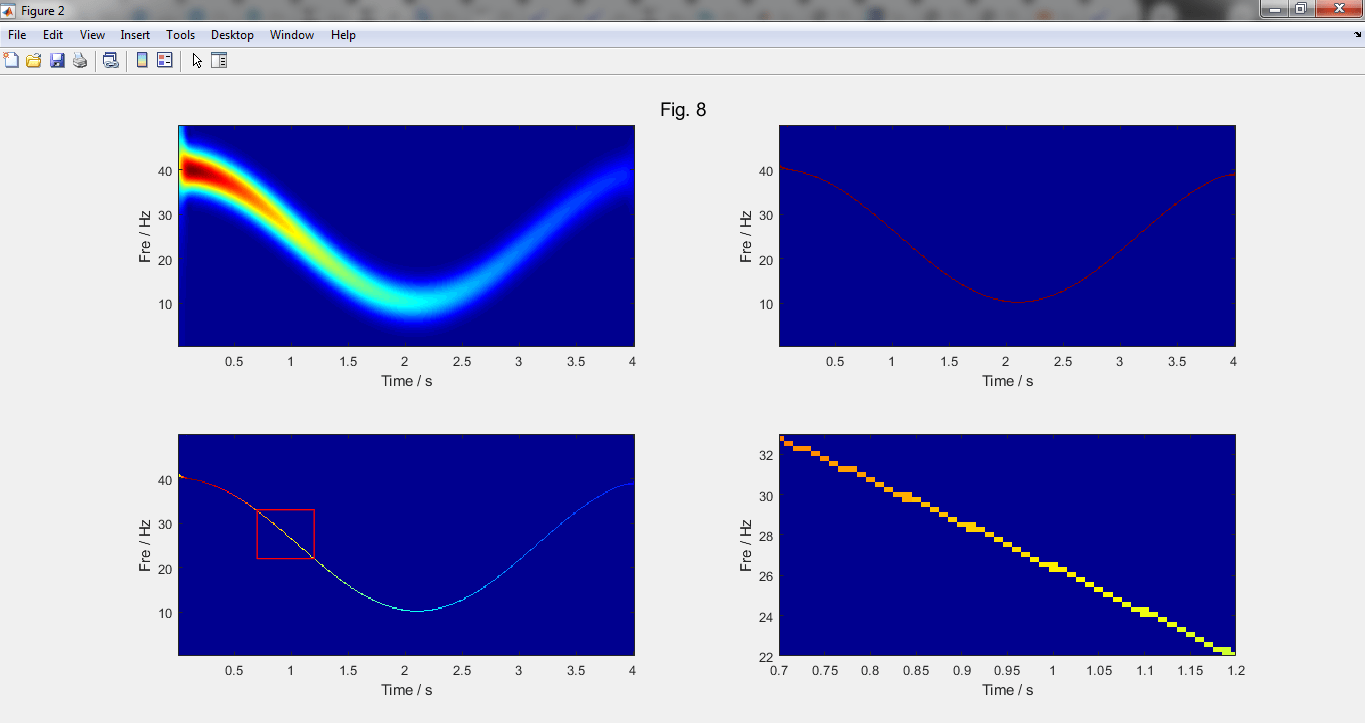1365x723 pixels.
Task: Expand the View menu
Action: pos(92,35)
